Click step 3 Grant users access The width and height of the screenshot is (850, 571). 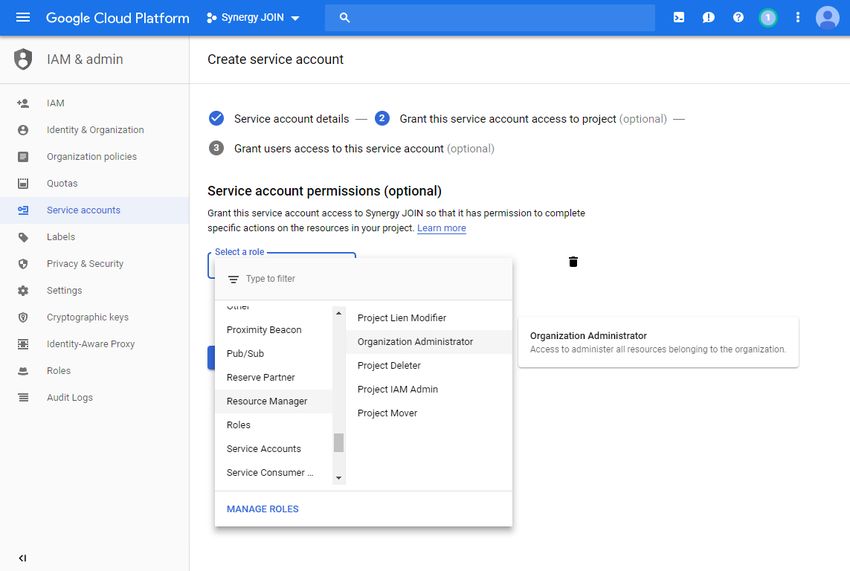tap(216, 148)
